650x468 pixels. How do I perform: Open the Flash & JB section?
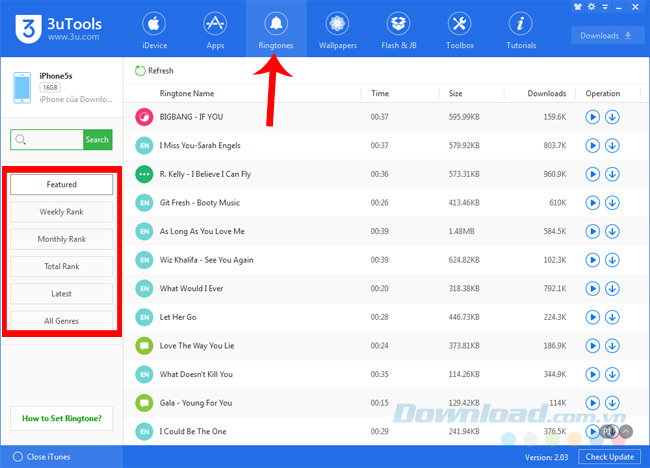pyautogui.click(x=398, y=30)
